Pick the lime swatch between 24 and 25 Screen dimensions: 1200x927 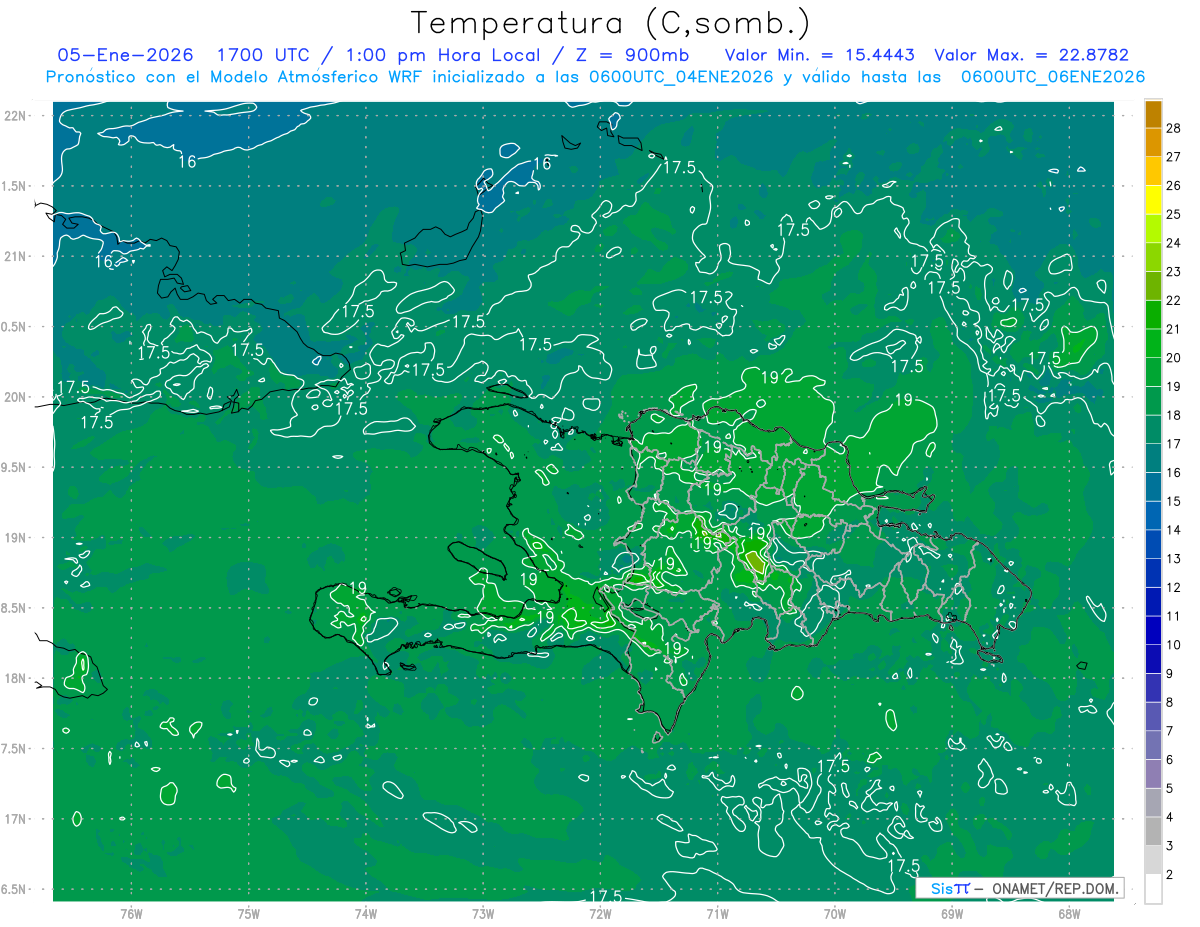[1153, 229]
